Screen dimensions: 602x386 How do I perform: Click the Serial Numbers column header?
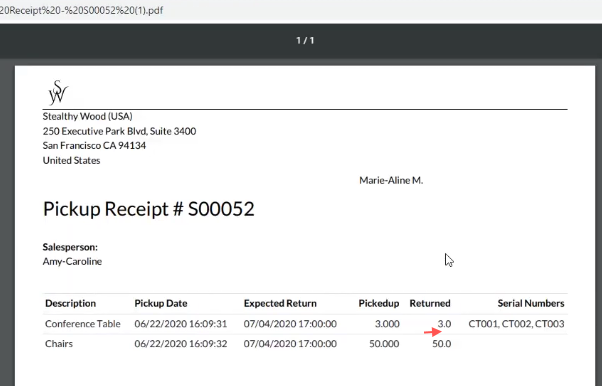click(x=531, y=303)
